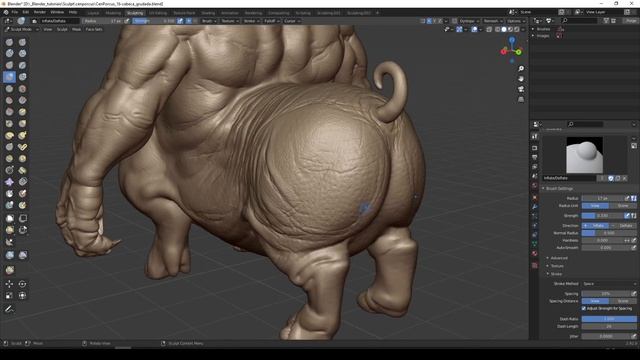
Task: Open the Window menu
Action: tap(57, 12)
